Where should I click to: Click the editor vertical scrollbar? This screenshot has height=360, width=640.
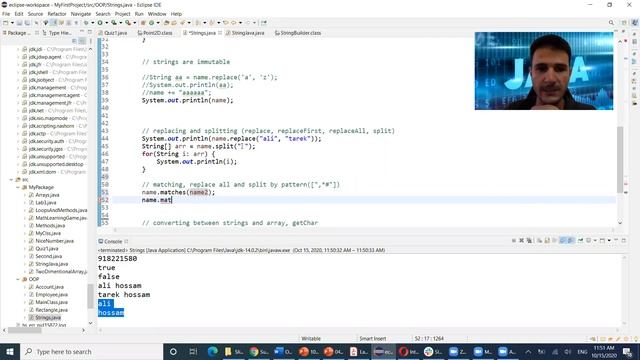tap(620, 159)
